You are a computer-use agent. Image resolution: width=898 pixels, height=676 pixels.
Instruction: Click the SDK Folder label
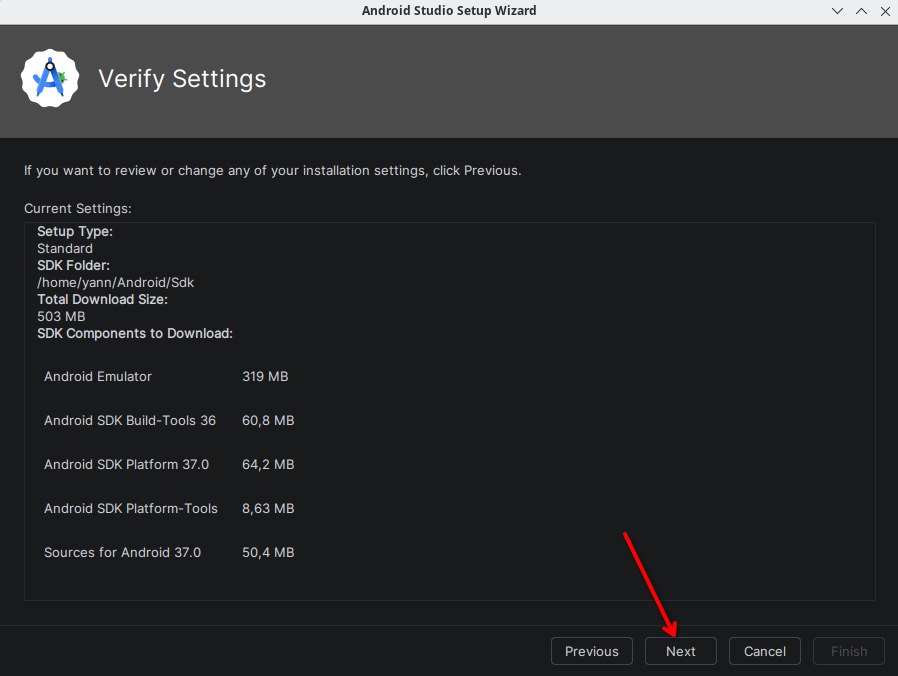point(73,265)
